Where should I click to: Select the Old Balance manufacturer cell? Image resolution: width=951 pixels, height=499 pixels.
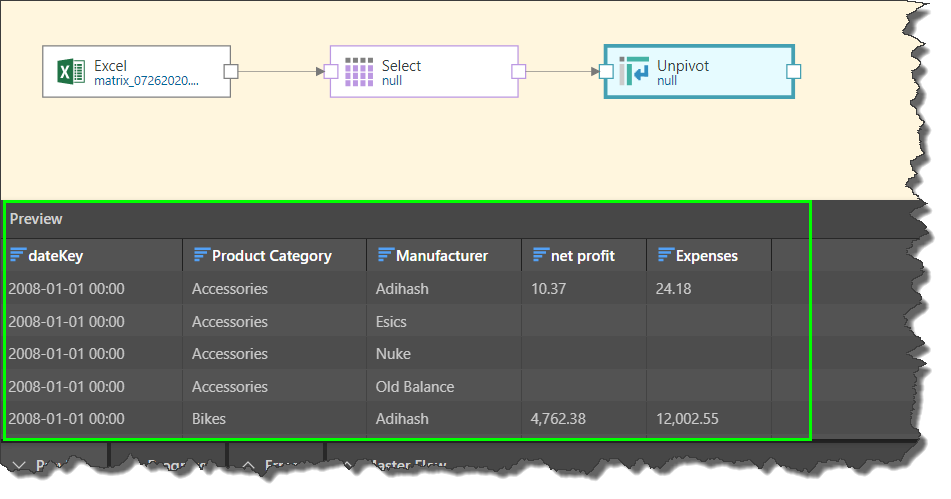(414, 386)
